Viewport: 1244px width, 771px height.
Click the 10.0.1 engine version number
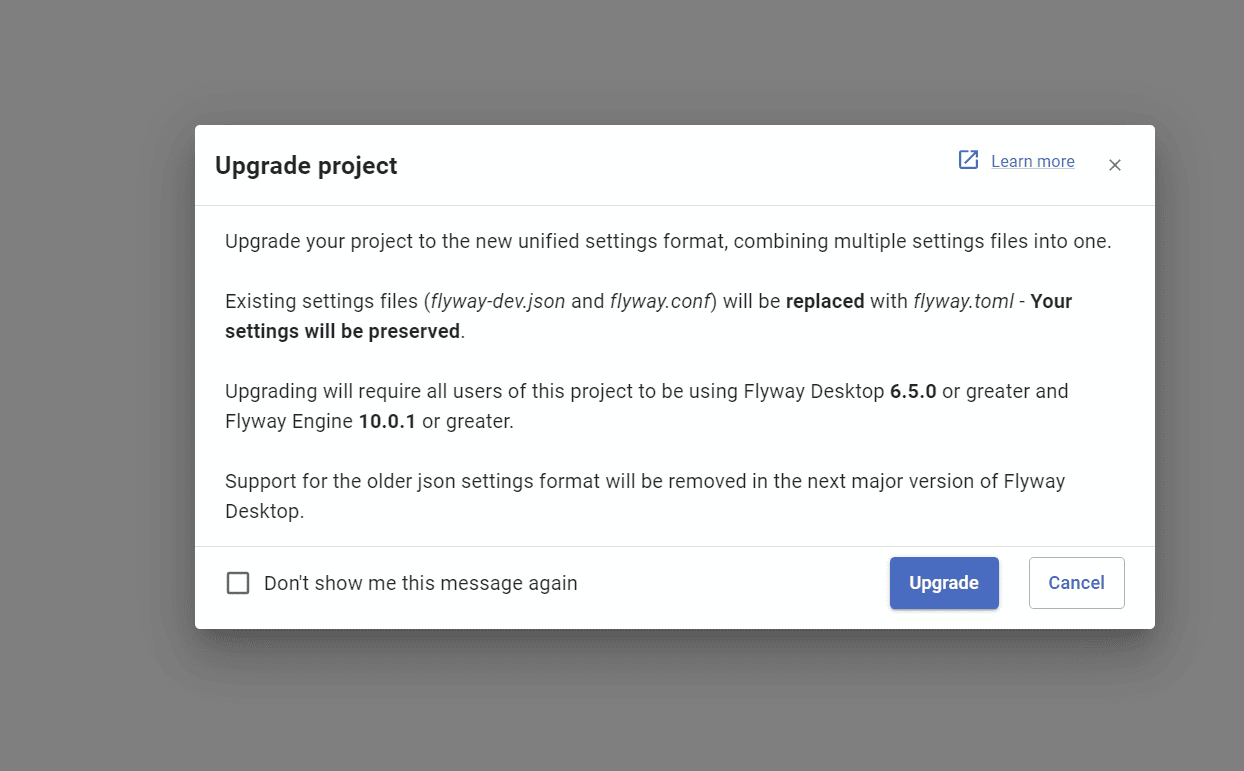(387, 421)
